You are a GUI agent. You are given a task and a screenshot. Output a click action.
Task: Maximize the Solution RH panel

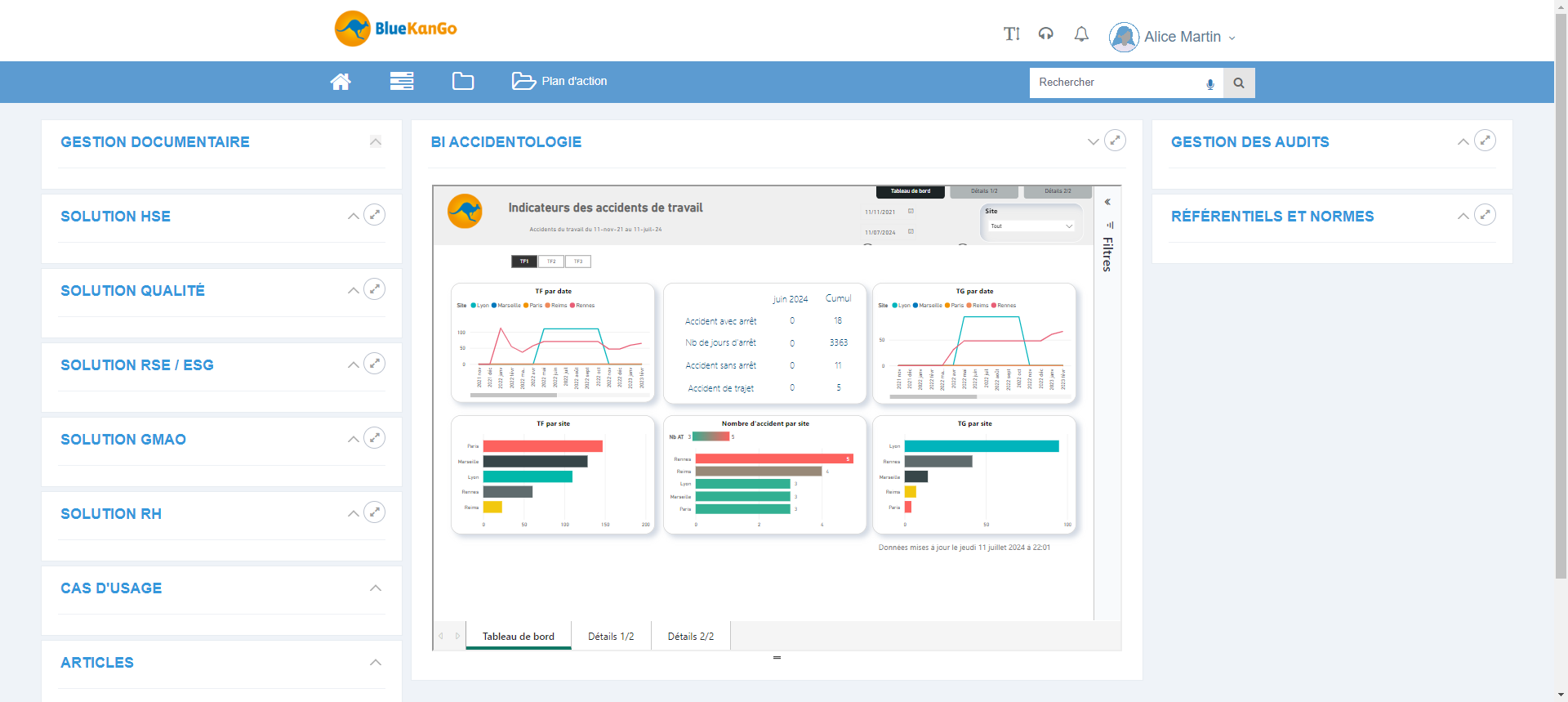[374, 512]
